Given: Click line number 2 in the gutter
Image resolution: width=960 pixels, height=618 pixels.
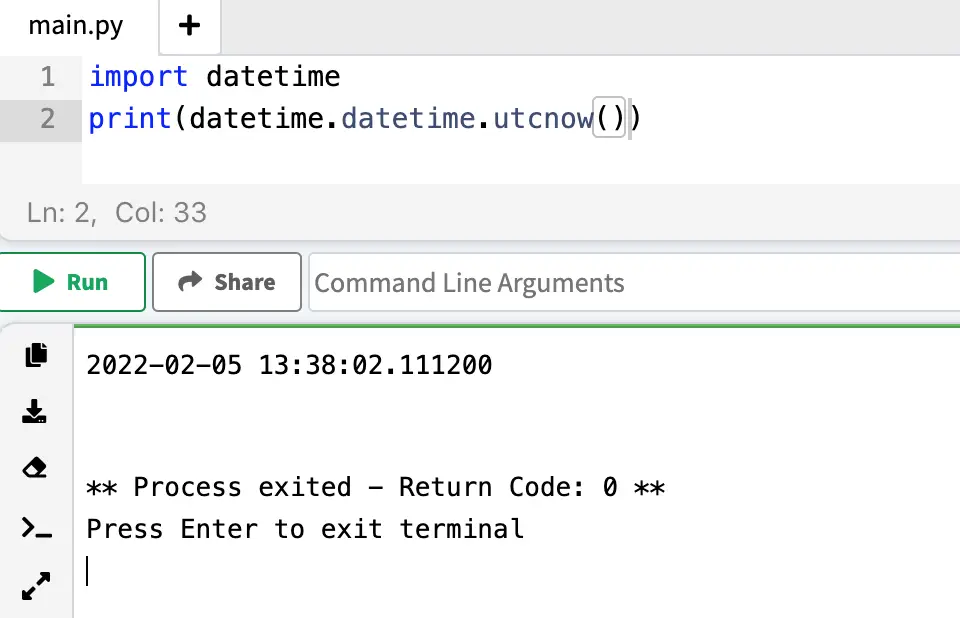Looking at the screenshot, I should (x=46, y=118).
